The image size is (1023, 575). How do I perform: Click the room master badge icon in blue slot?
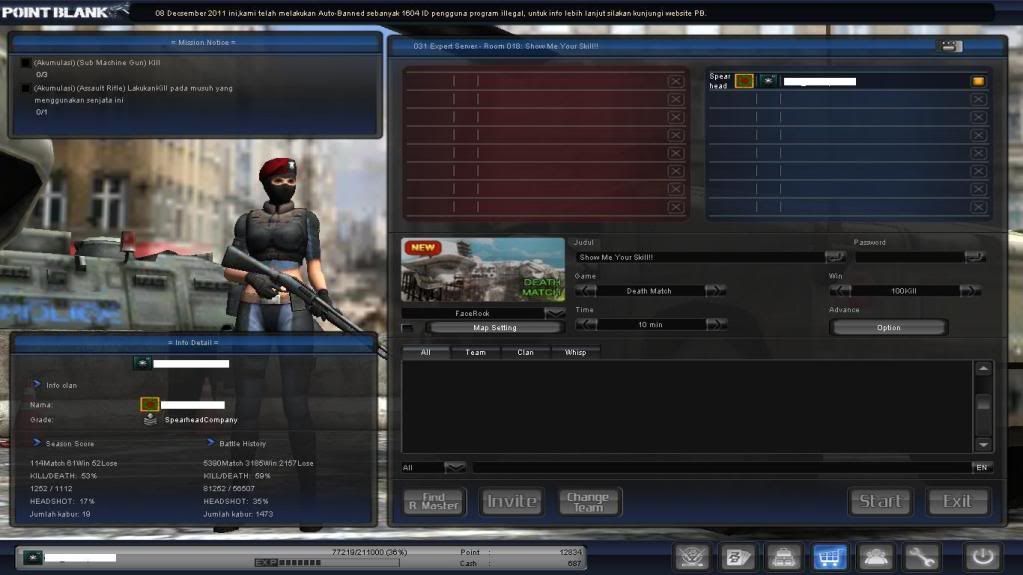point(978,81)
